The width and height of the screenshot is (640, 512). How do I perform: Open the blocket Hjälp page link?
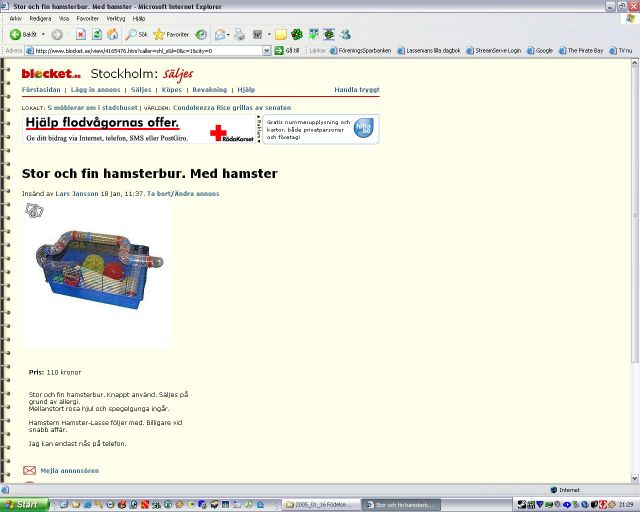coord(246,90)
